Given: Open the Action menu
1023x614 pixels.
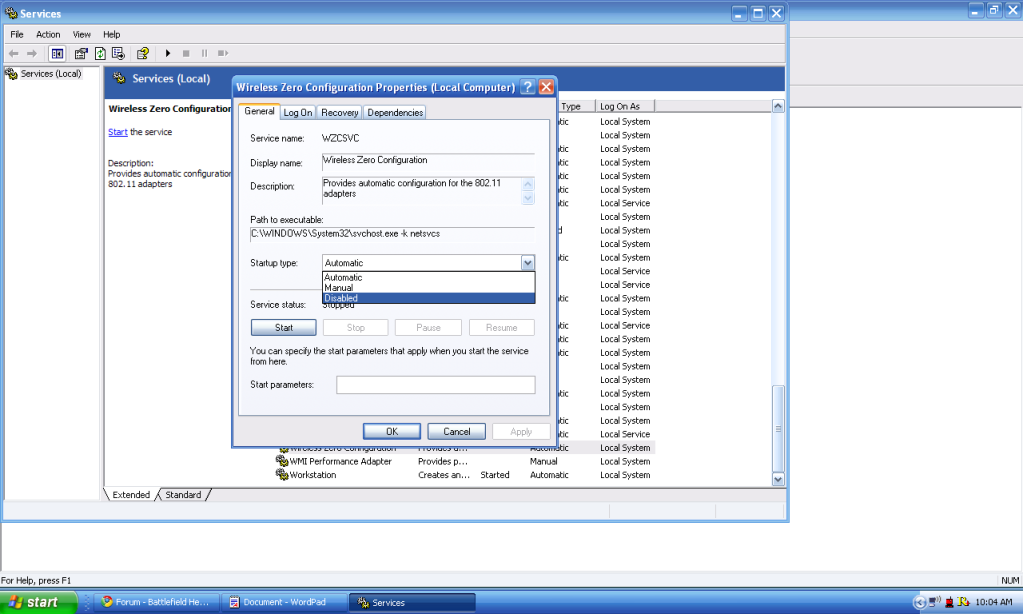Looking at the screenshot, I should click(x=48, y=35).
